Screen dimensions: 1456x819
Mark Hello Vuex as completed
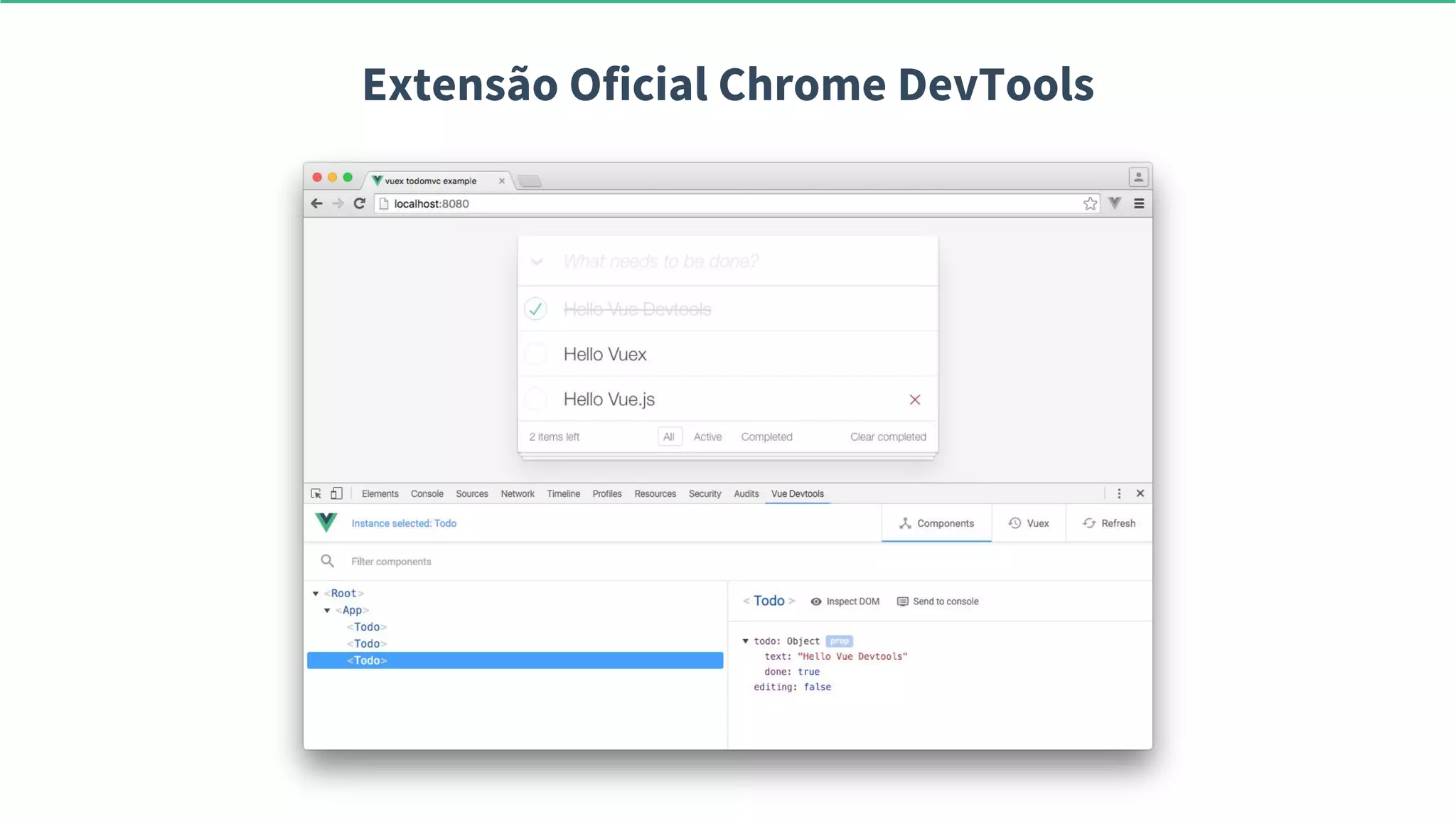535,354
